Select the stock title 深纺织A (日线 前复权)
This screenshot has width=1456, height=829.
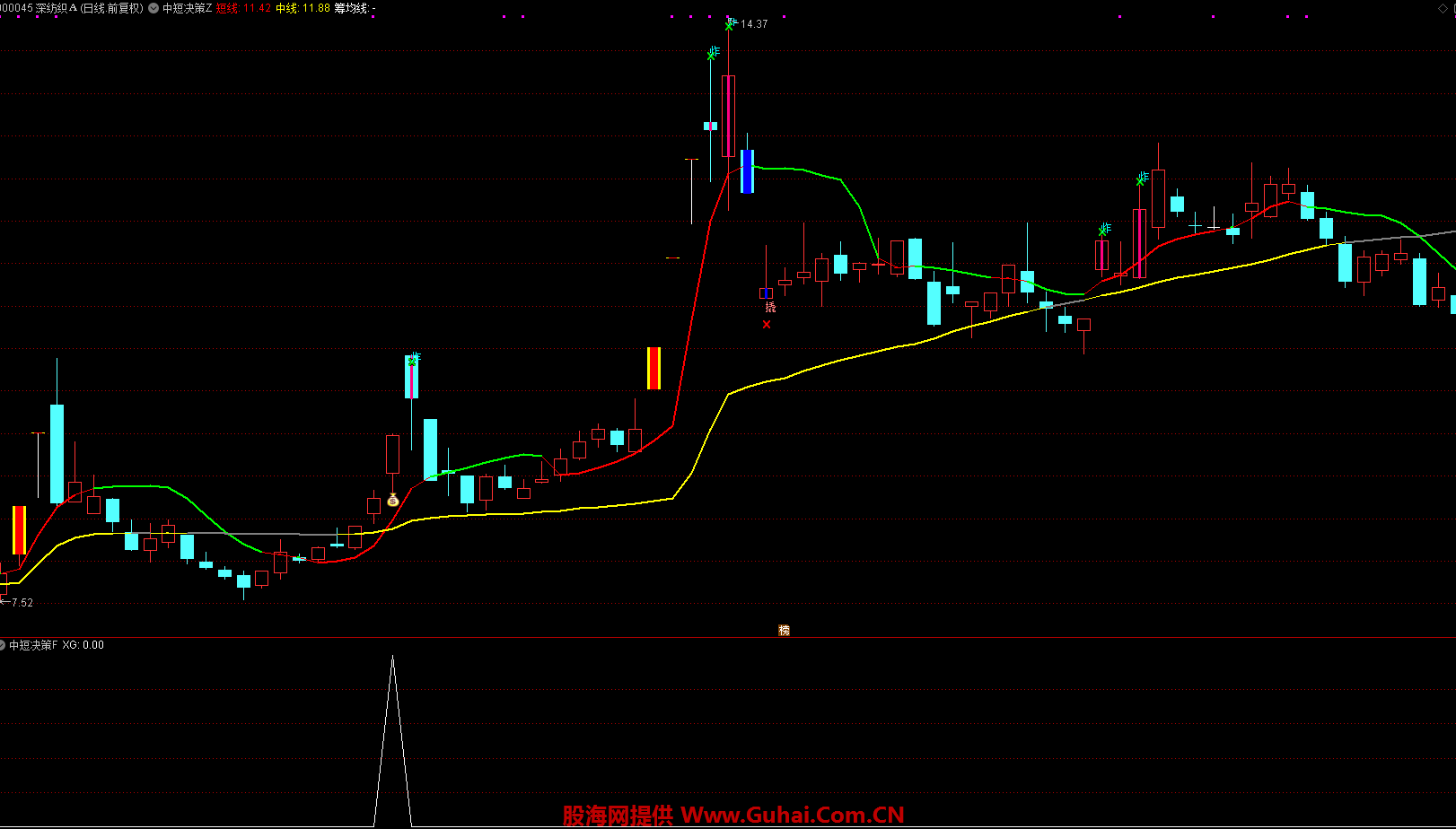click(89, 8)
